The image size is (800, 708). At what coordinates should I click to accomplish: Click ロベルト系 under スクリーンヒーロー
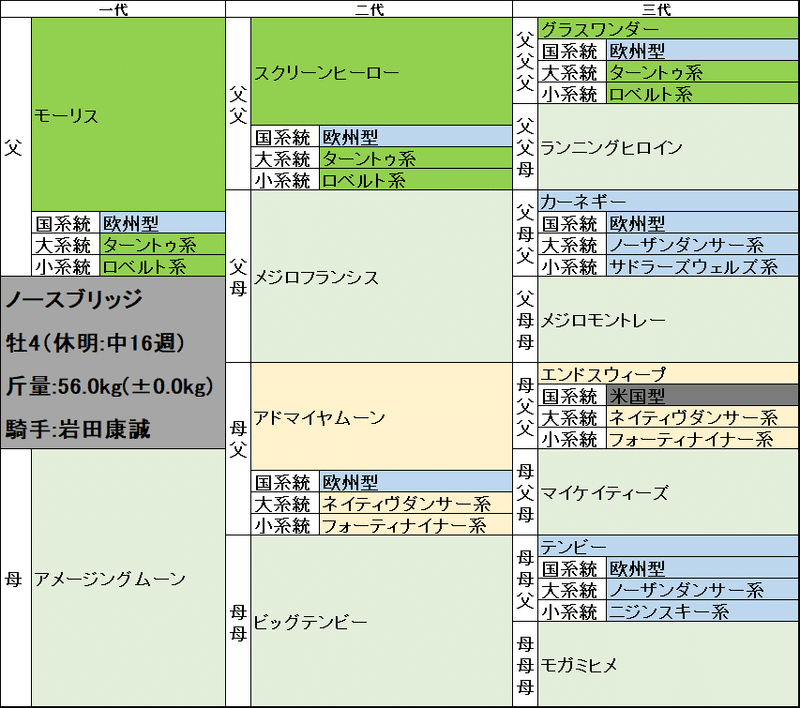click(416, 180)
